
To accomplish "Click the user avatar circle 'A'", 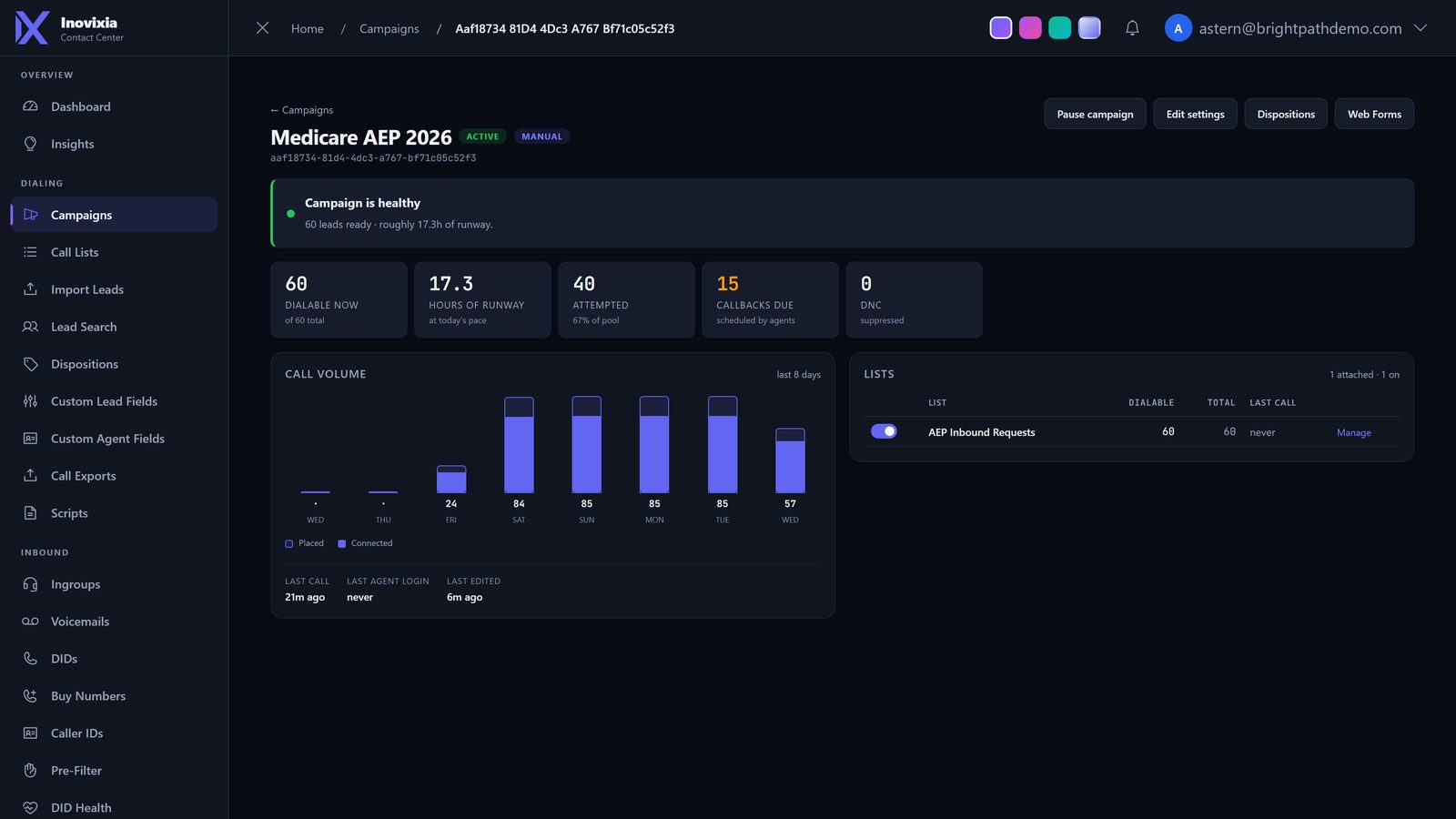I will (x=1178, y=28).
